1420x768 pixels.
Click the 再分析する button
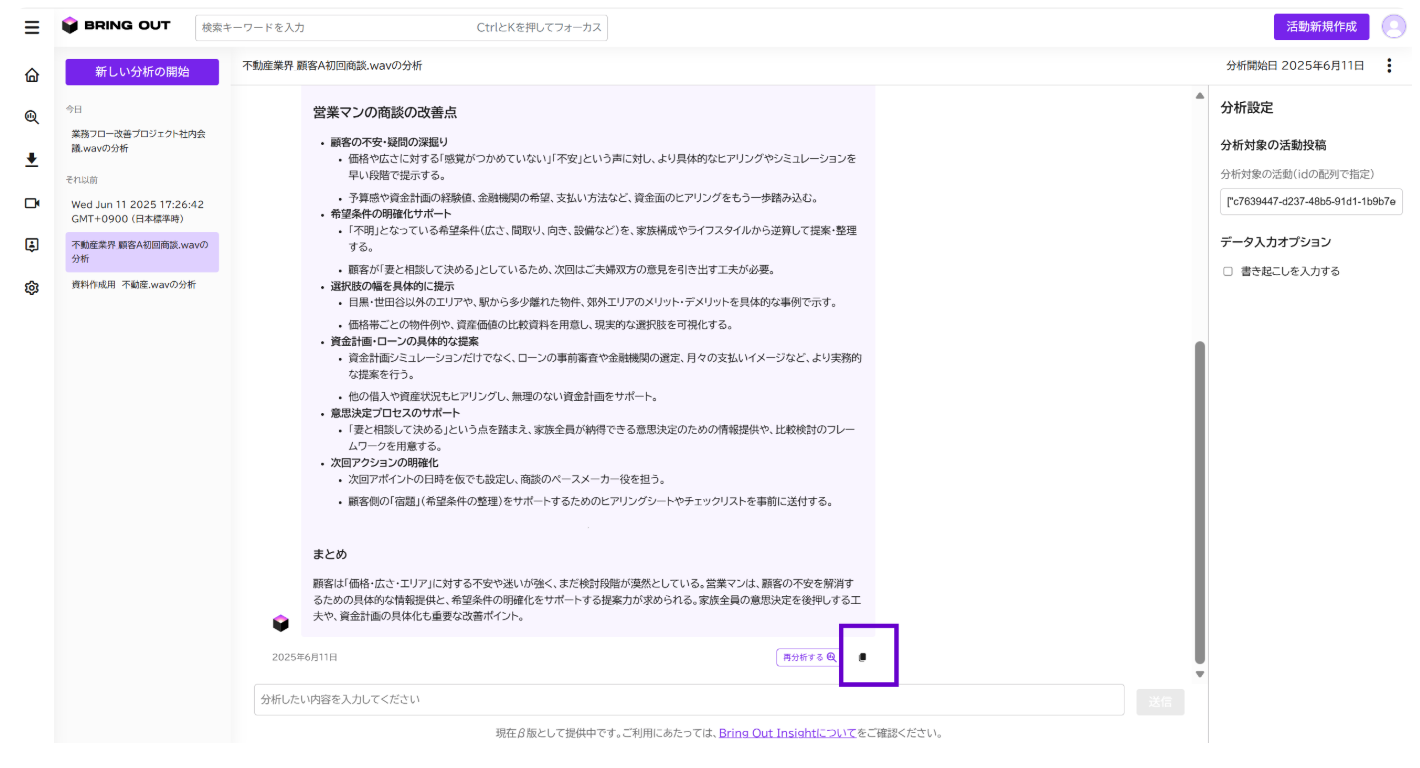click(x=808, y=657)
